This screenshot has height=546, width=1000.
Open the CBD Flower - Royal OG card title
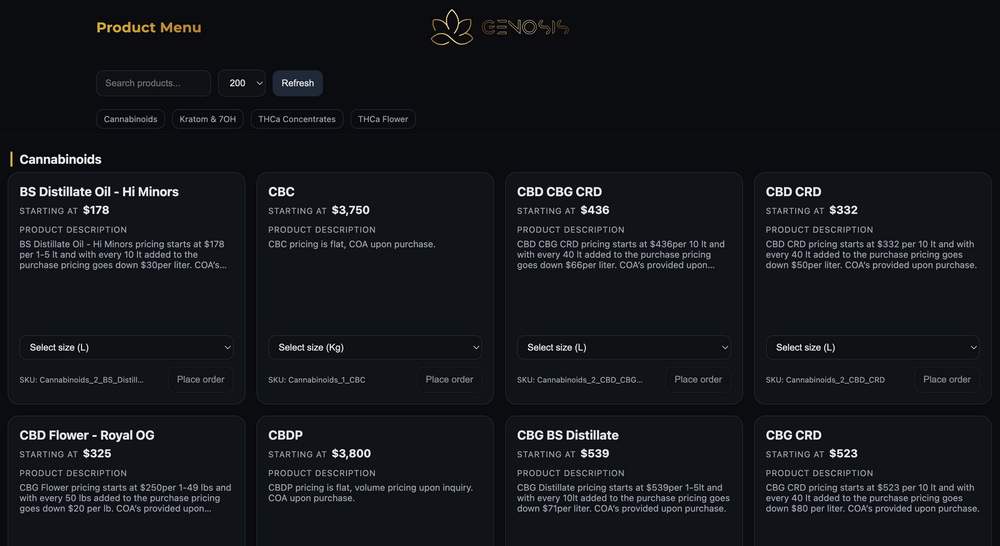(x=87, y=435)
